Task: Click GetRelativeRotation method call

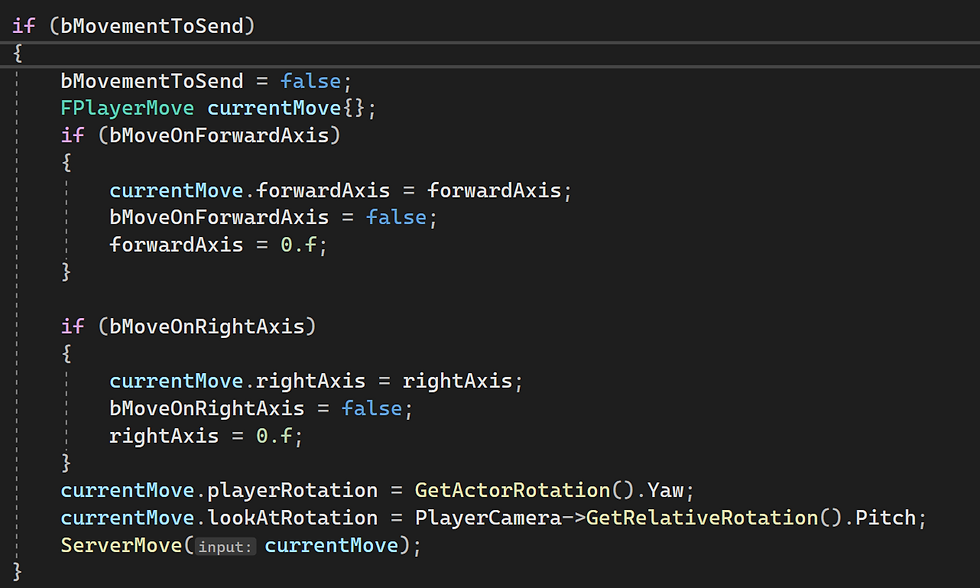Action: [x=702, y=518]
